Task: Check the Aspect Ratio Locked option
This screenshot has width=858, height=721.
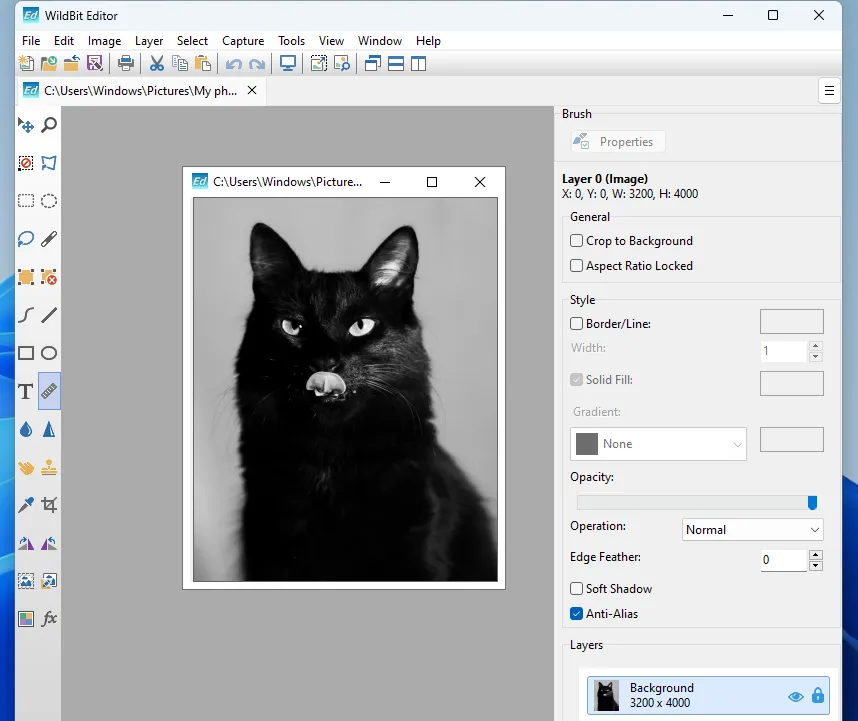Action: 576,266
